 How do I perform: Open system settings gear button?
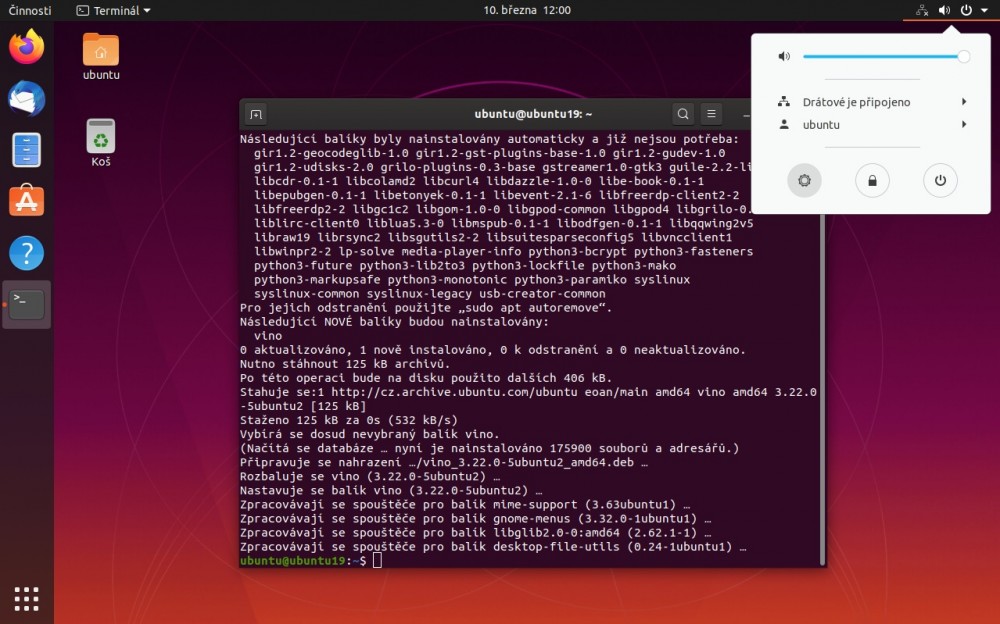(804, 181)
